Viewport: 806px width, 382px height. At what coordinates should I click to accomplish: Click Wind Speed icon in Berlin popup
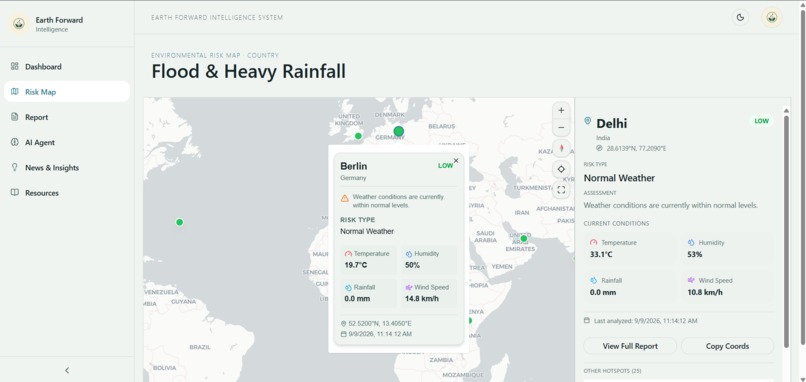pyautogui.click(x=409, y=288)
